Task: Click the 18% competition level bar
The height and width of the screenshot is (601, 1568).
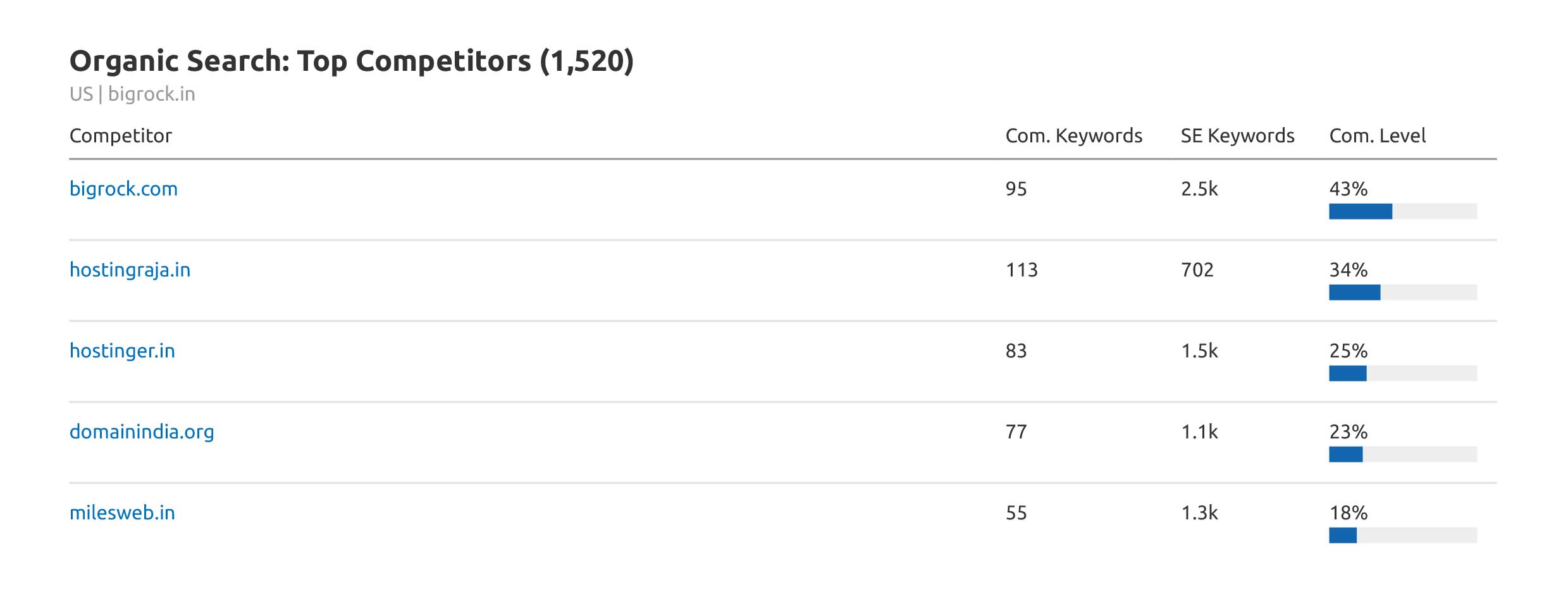Action: 1402,535
